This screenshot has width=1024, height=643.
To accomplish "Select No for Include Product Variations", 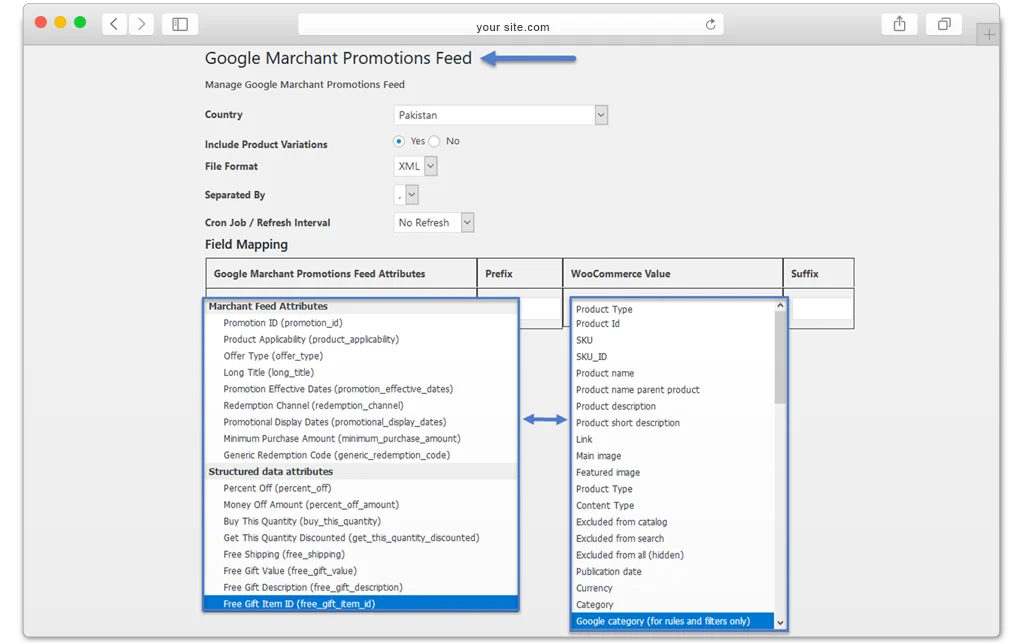I will pos(434,141).
